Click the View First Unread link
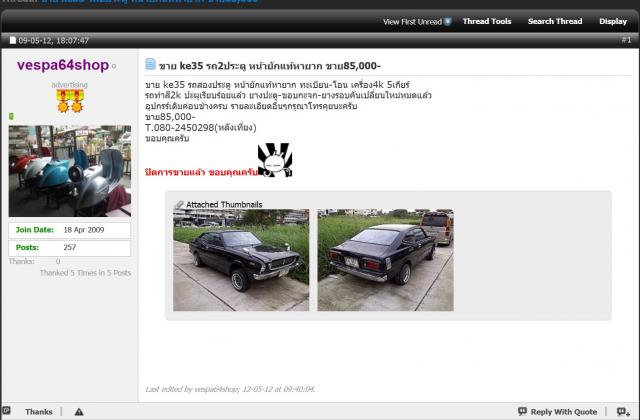Image resolution: width=640 pixels, height=420 pixels. pyautogui.click(x=411, y=21)
